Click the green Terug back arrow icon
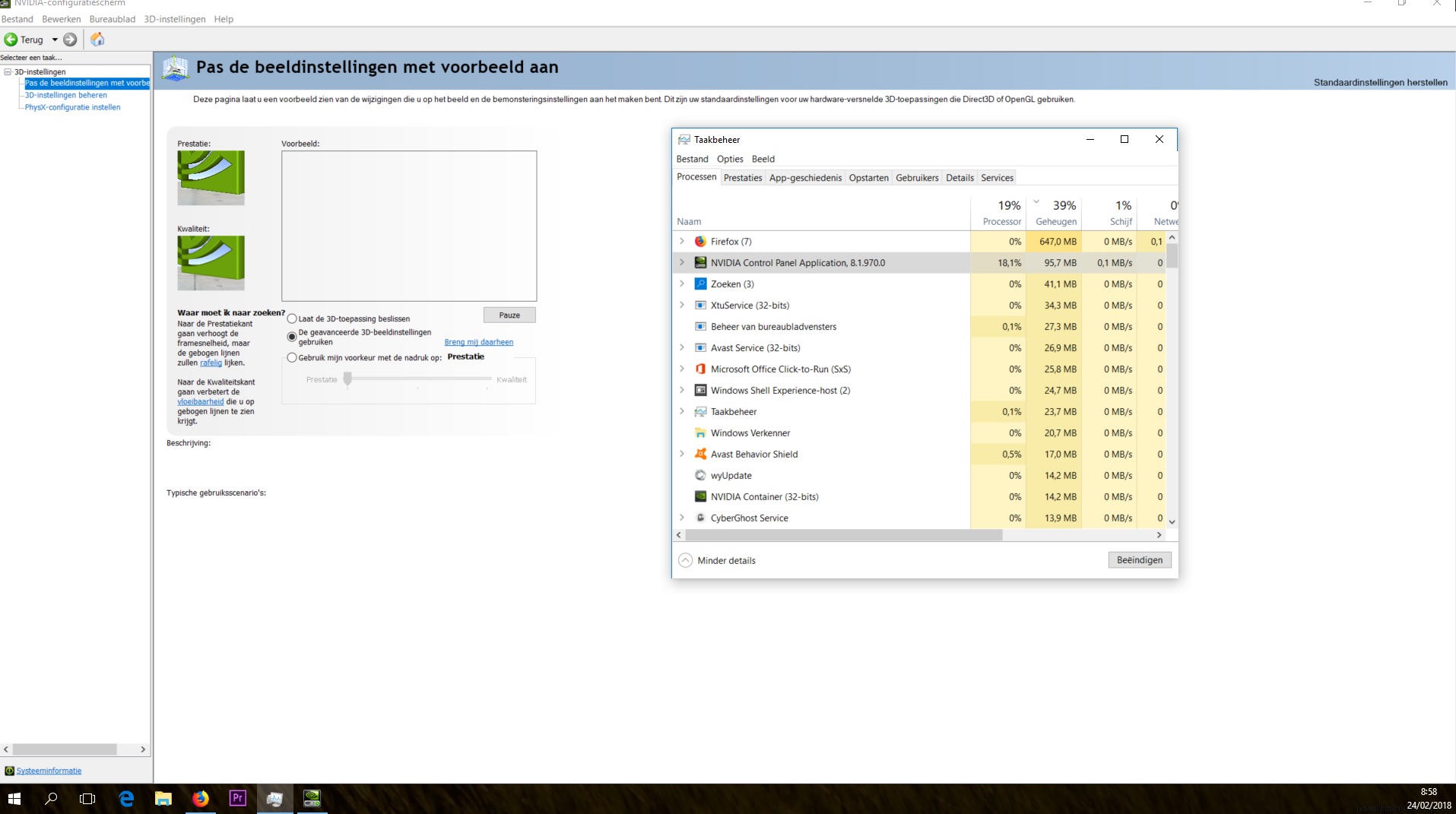 pos(11,40)
